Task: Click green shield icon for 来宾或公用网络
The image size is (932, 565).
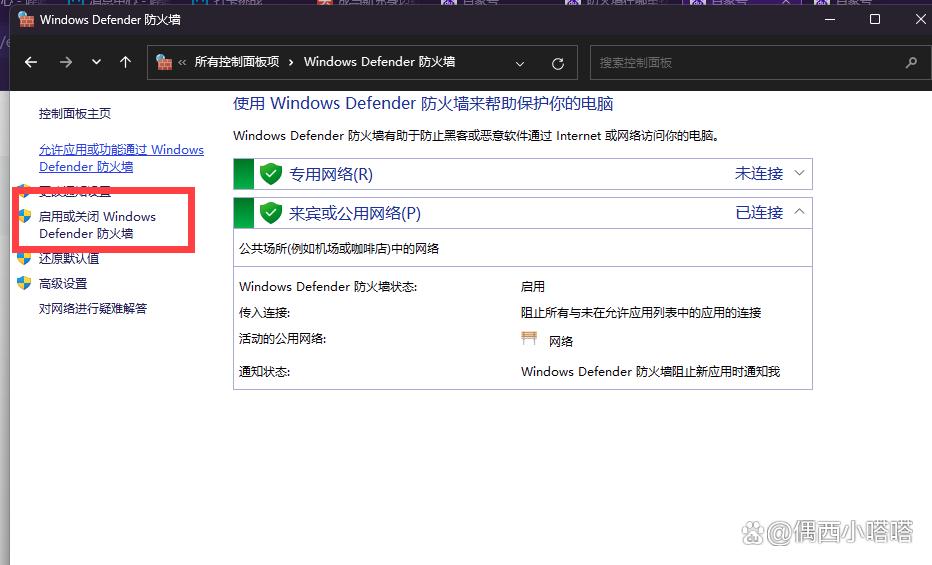Action: pyautogui.click(x=271, y=213)
